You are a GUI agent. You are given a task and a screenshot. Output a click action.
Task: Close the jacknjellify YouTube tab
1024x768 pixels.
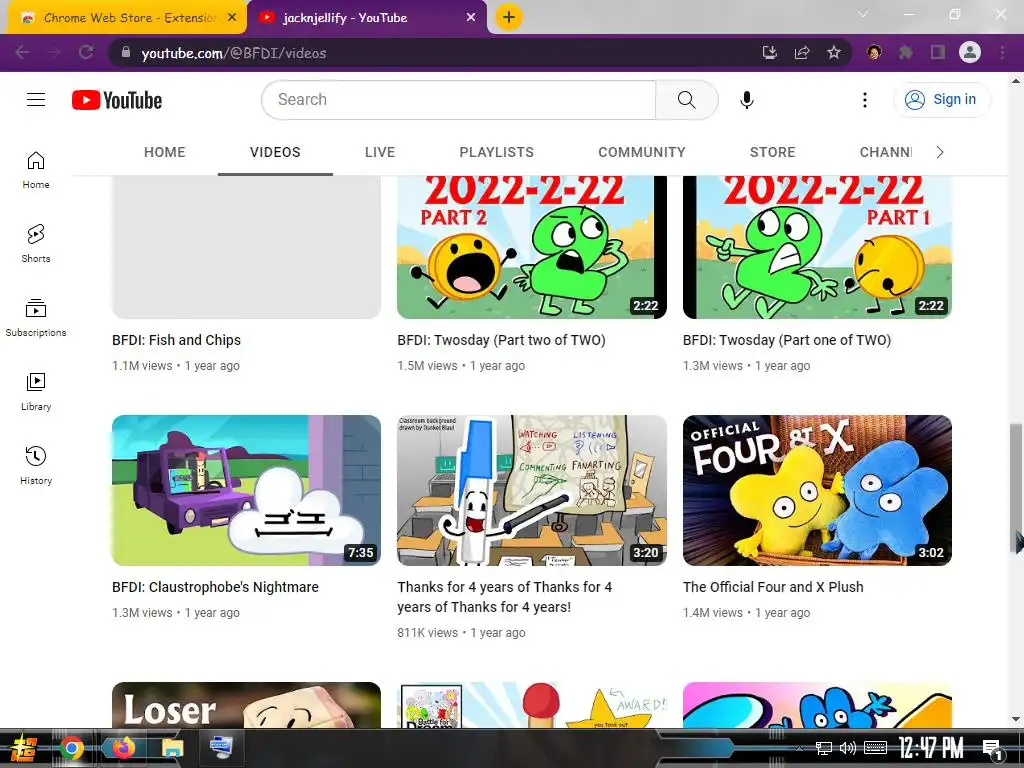[471, 18]
